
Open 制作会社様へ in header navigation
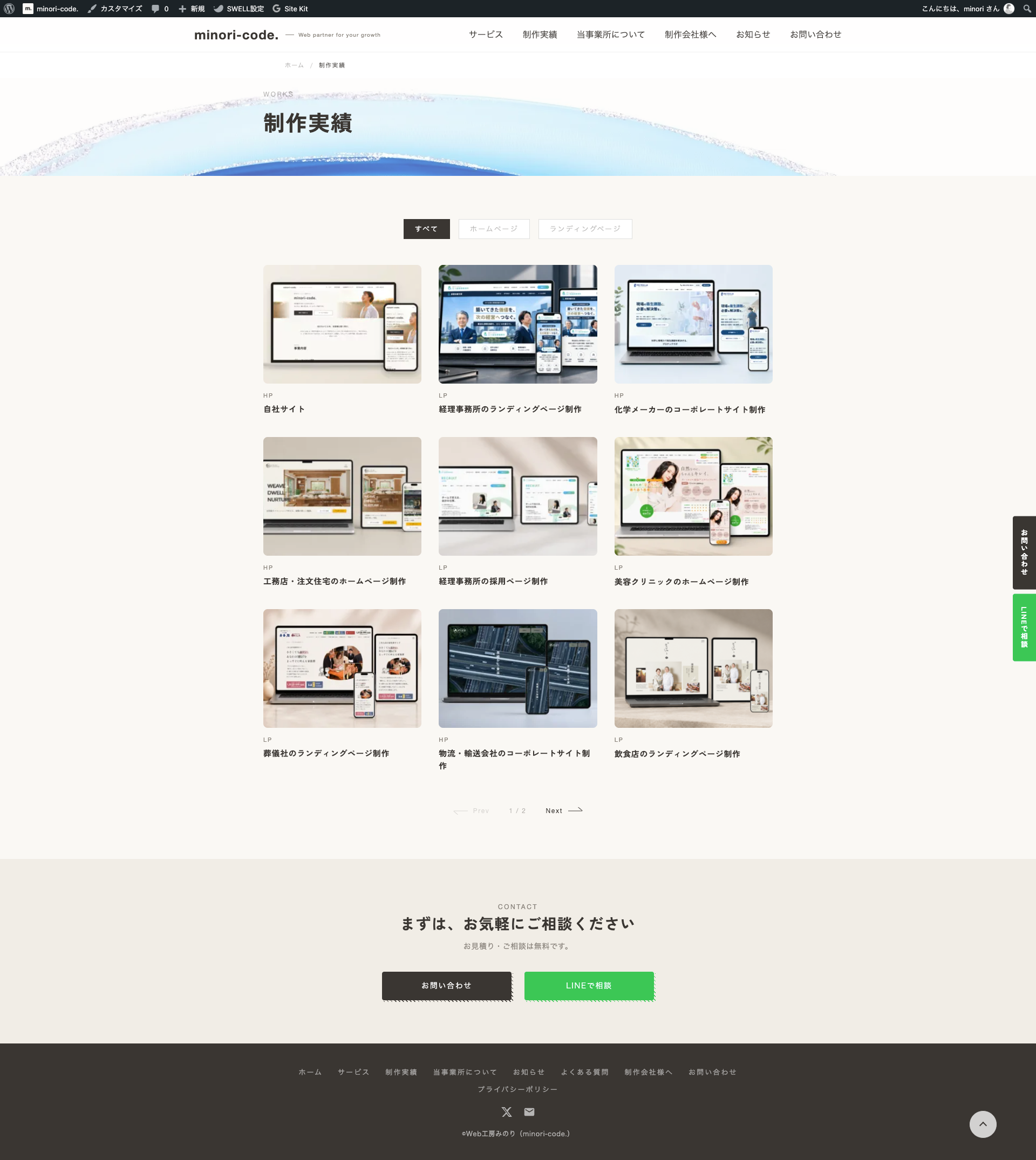691,35
